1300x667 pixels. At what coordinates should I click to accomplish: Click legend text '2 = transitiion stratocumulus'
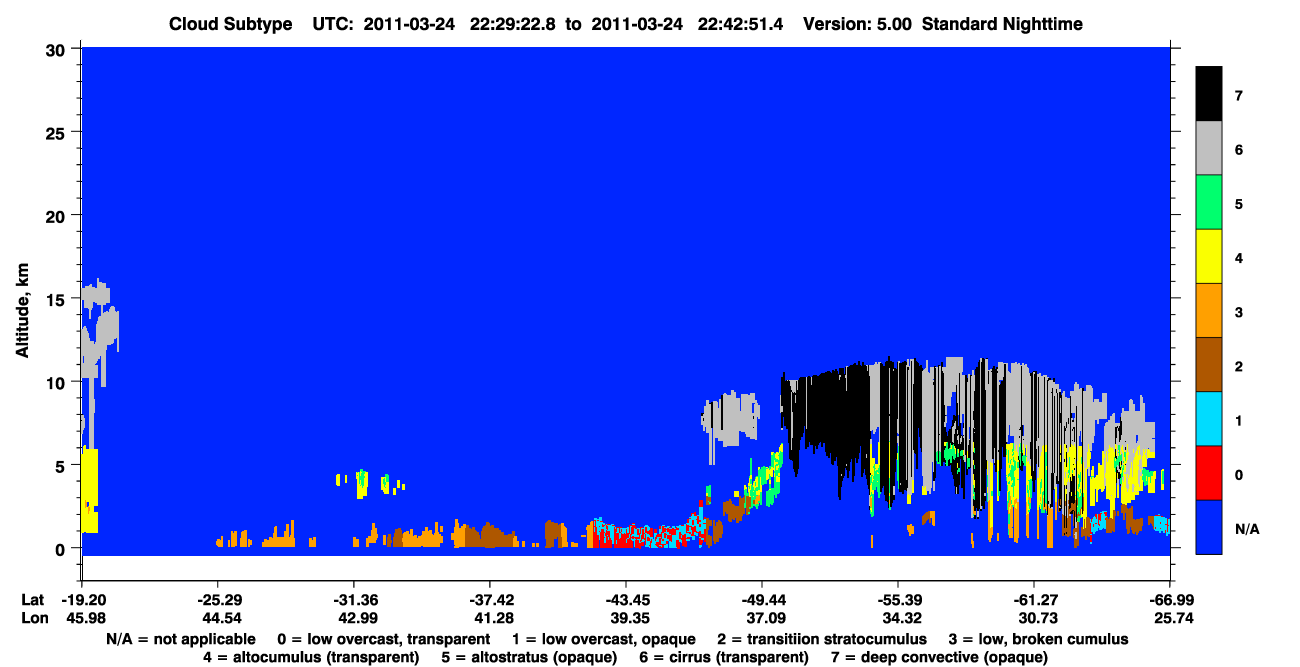[821, 639]
